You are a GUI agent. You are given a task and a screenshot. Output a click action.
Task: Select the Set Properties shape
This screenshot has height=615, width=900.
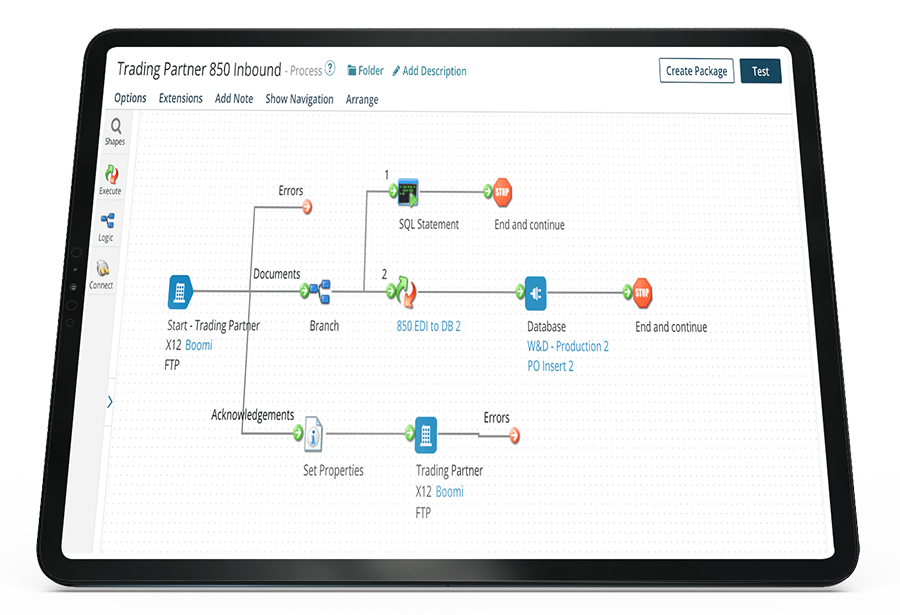pyautogui.click(x=314, y=434)
